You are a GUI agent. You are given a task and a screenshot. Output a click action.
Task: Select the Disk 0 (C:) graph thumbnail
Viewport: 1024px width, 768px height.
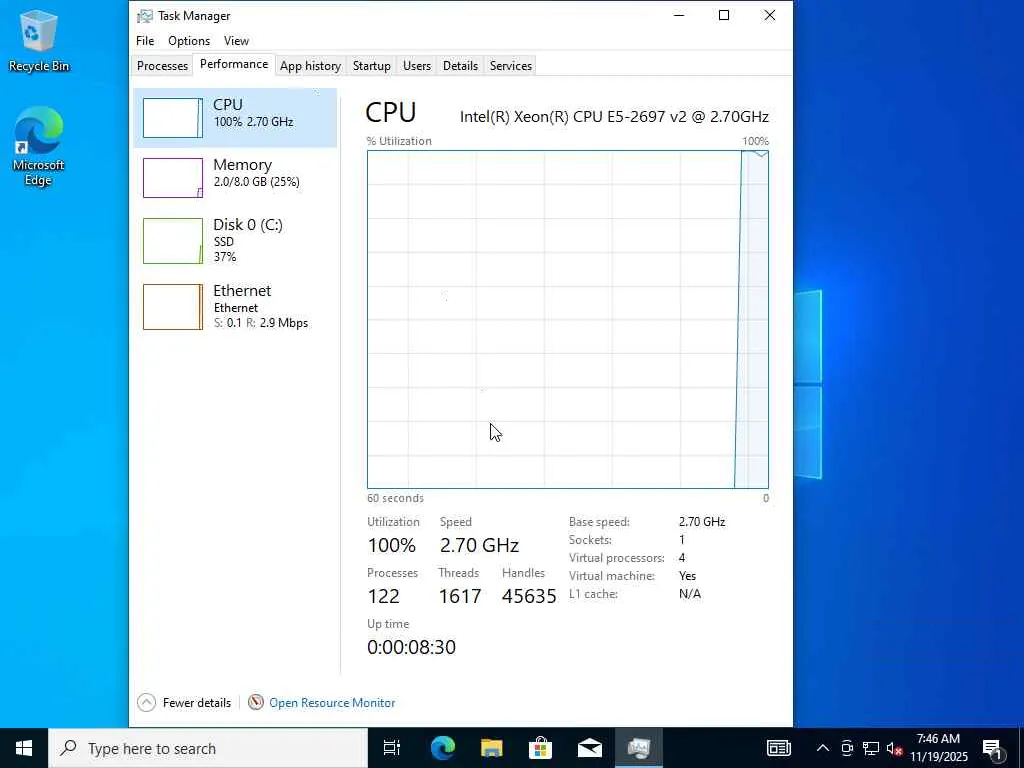point(173,241)
